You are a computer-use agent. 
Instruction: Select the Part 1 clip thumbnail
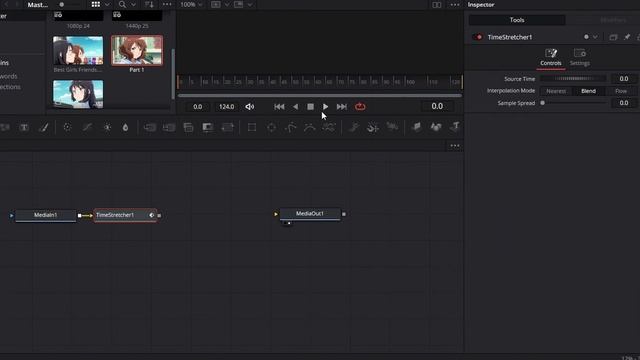click(x=137, y=51)
